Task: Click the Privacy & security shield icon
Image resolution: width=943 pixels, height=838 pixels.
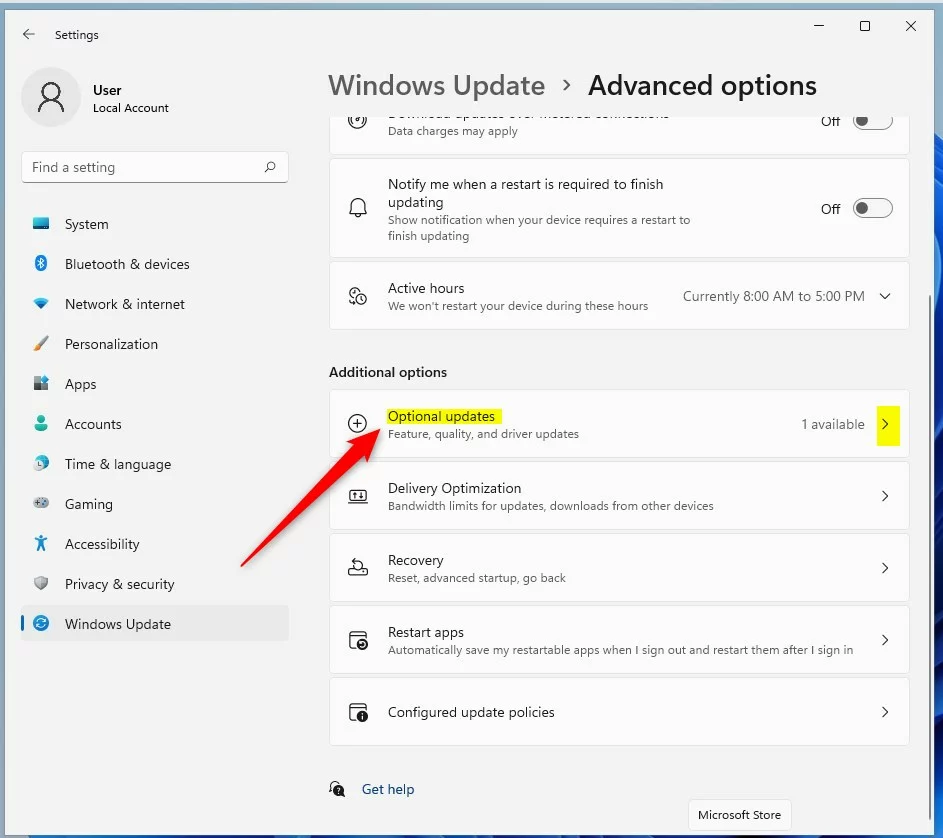Action: pyautogui.click(x=41, y=584)
